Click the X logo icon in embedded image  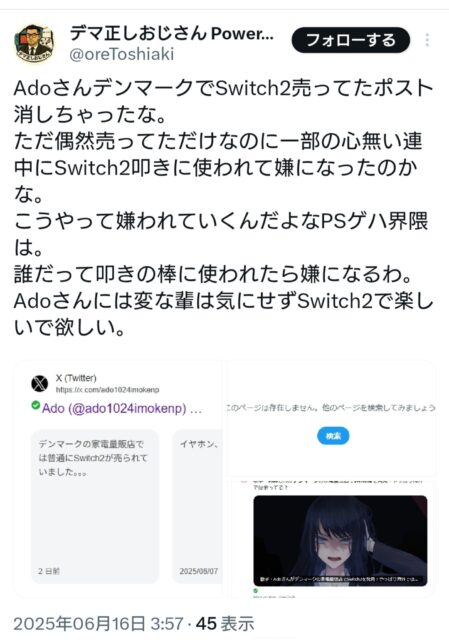tap(40, 383)
